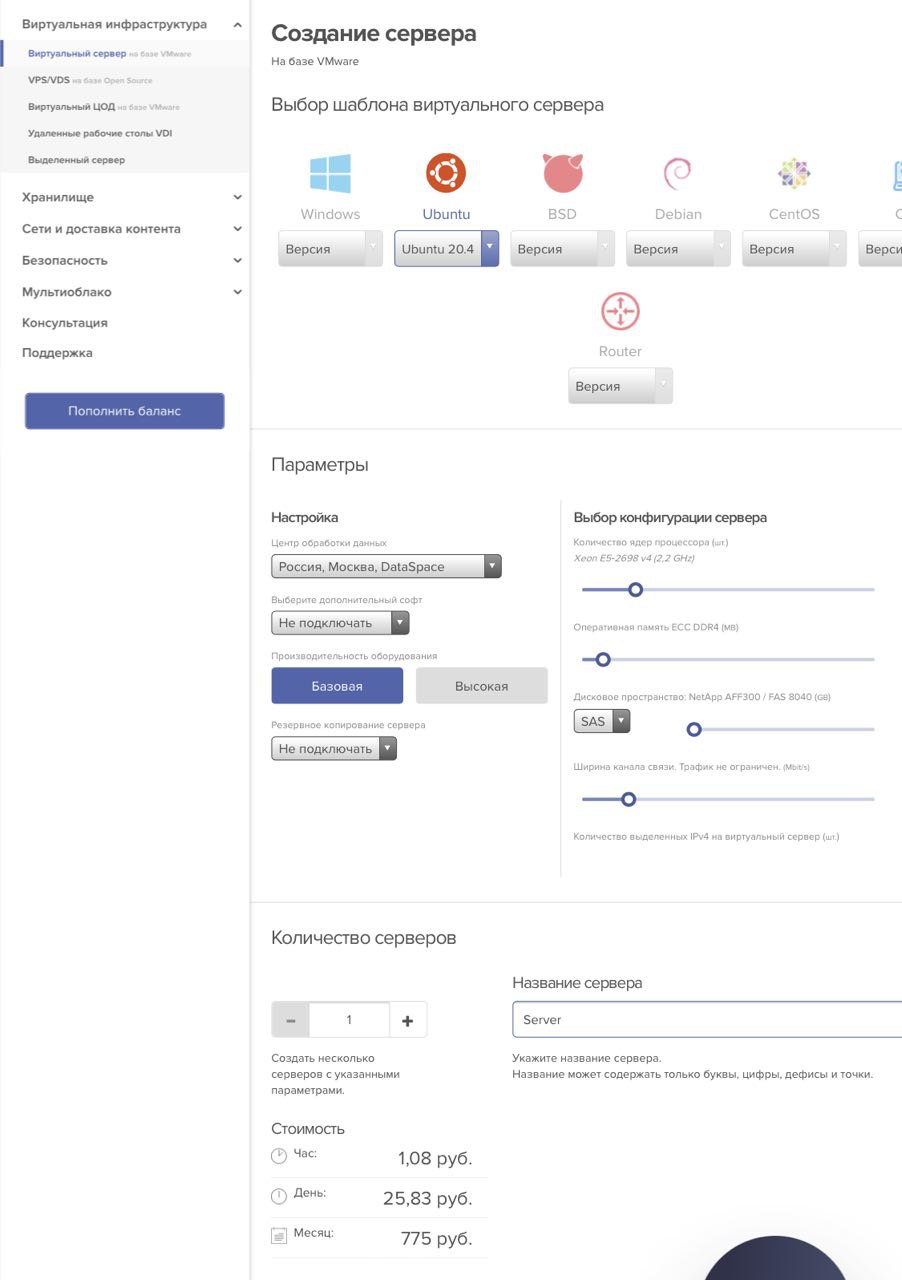
Task: Open VPS/VDS на базе Open Source
Action: pyautogui.click(x=91, y=80)
